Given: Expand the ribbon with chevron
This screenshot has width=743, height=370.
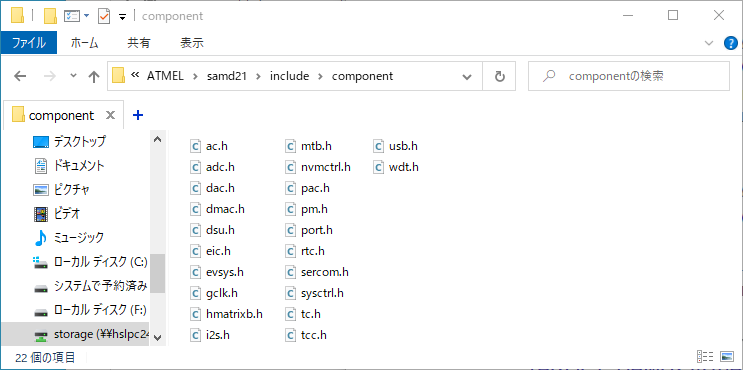Looking at the screenshot, I should point(709,44).
